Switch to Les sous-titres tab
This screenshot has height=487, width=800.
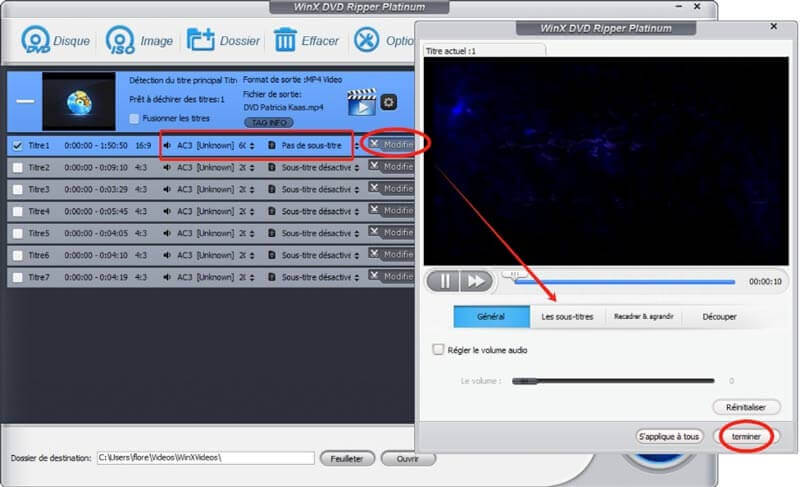click(x=567, y=317)
